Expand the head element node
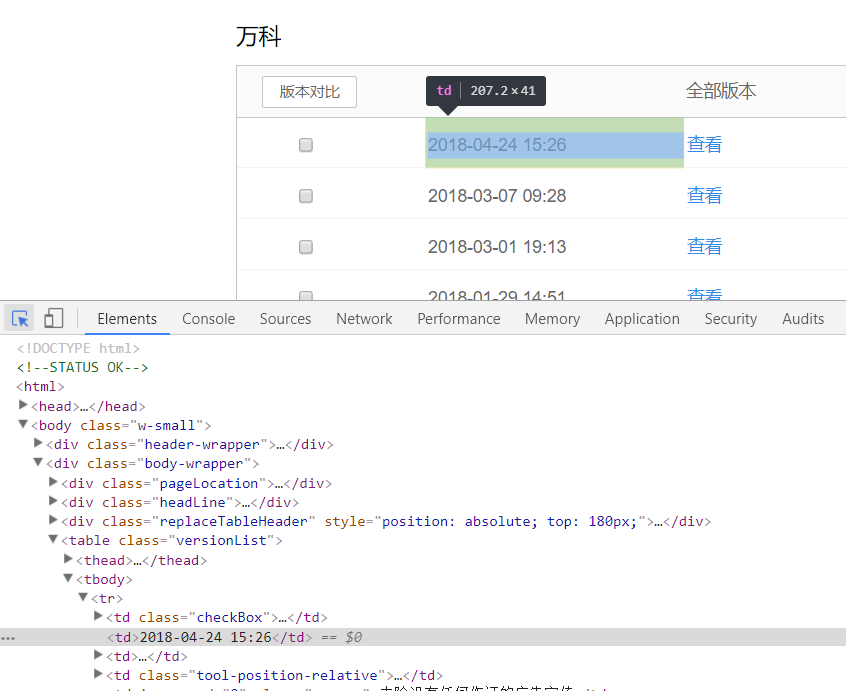The width and height of the screenshot is (846, 691). pos(23,405)
